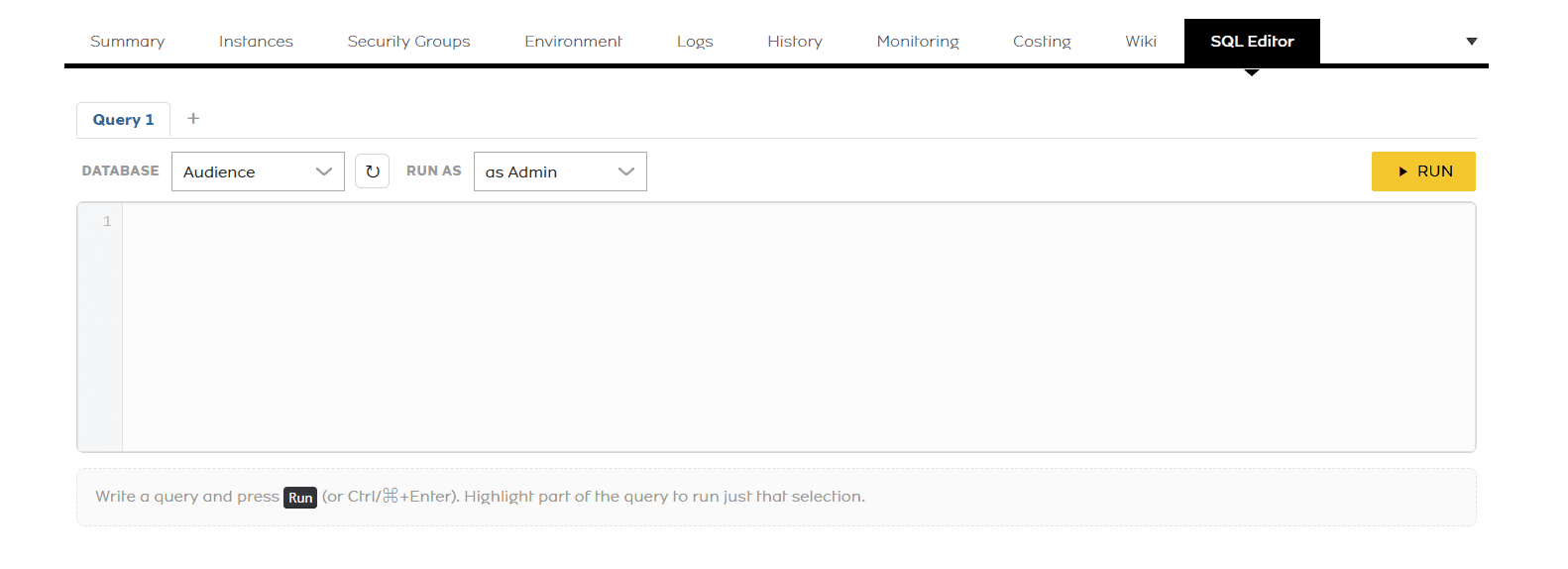Open the 'as Admin' run-as dropdown
Image resolution: width=1568 pixels, height=569 pixels.
[x=560, y=171]
